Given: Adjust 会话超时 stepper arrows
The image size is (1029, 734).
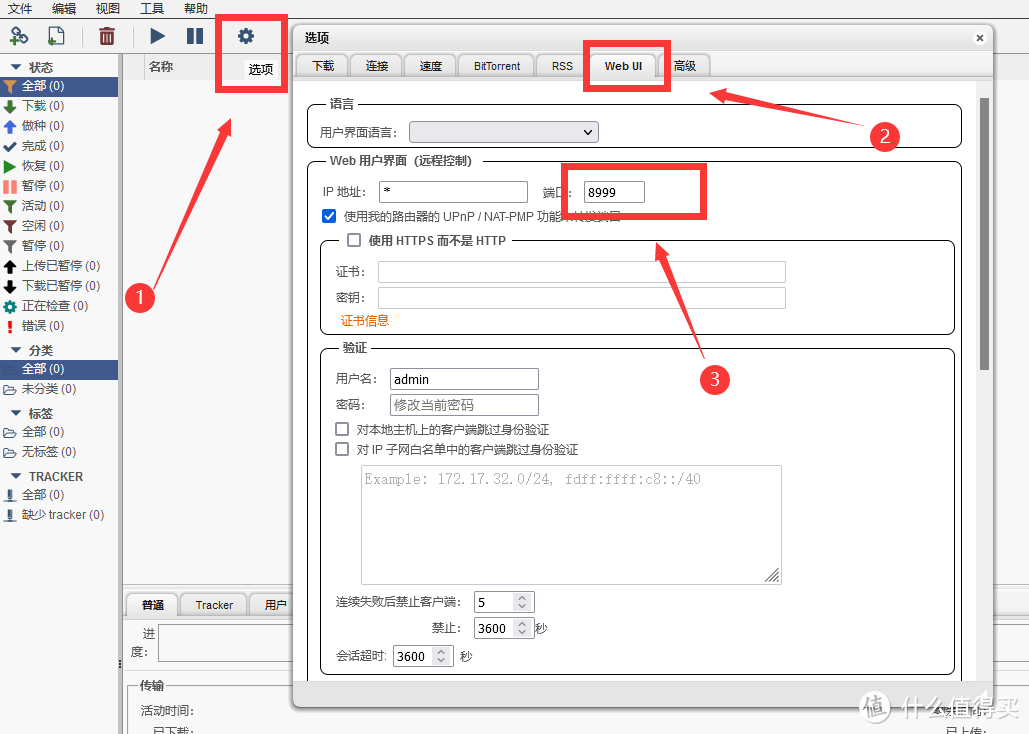Looking at the screenshot, I should (441, 656).
